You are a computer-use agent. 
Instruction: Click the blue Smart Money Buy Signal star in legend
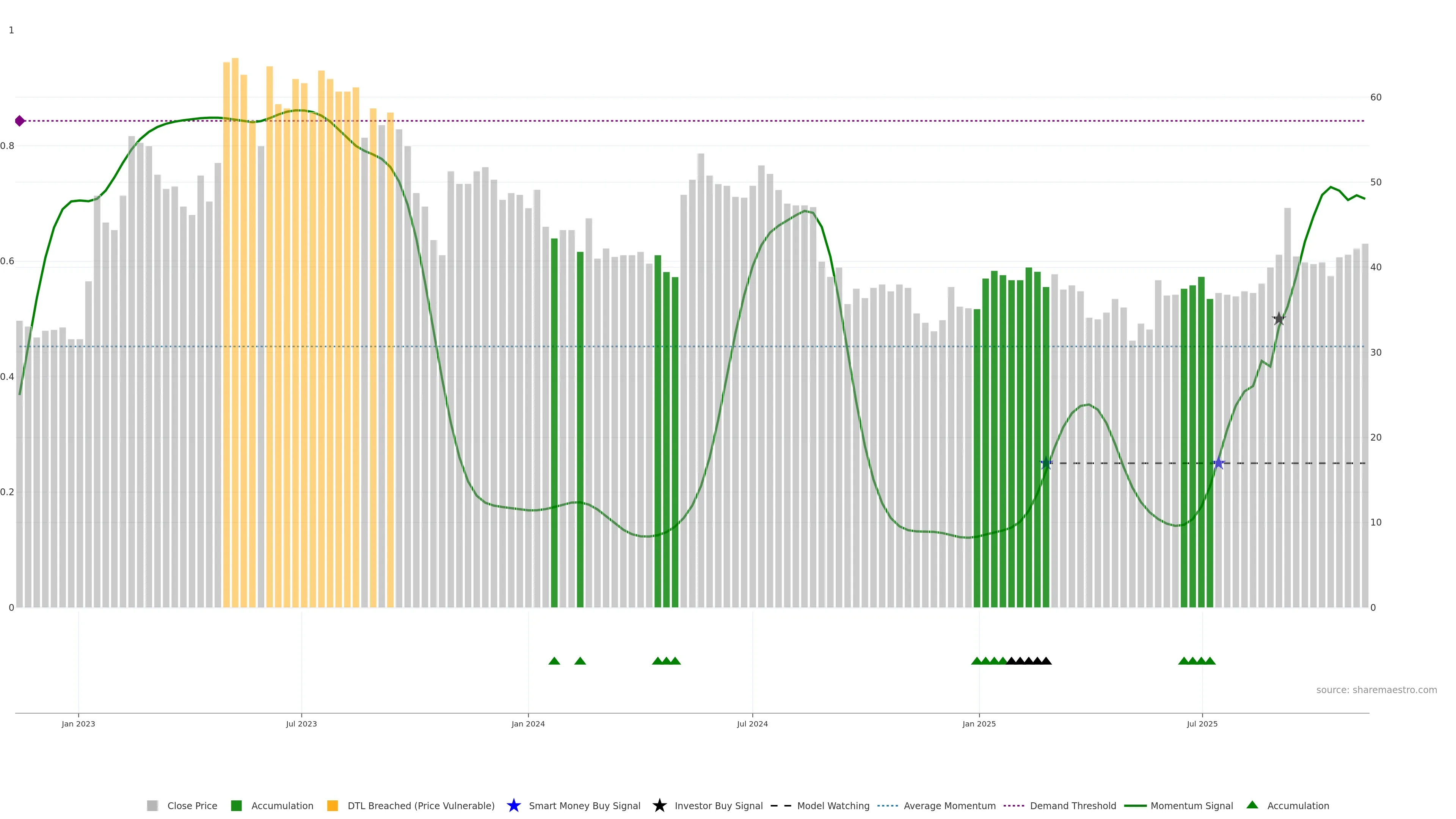513,805
